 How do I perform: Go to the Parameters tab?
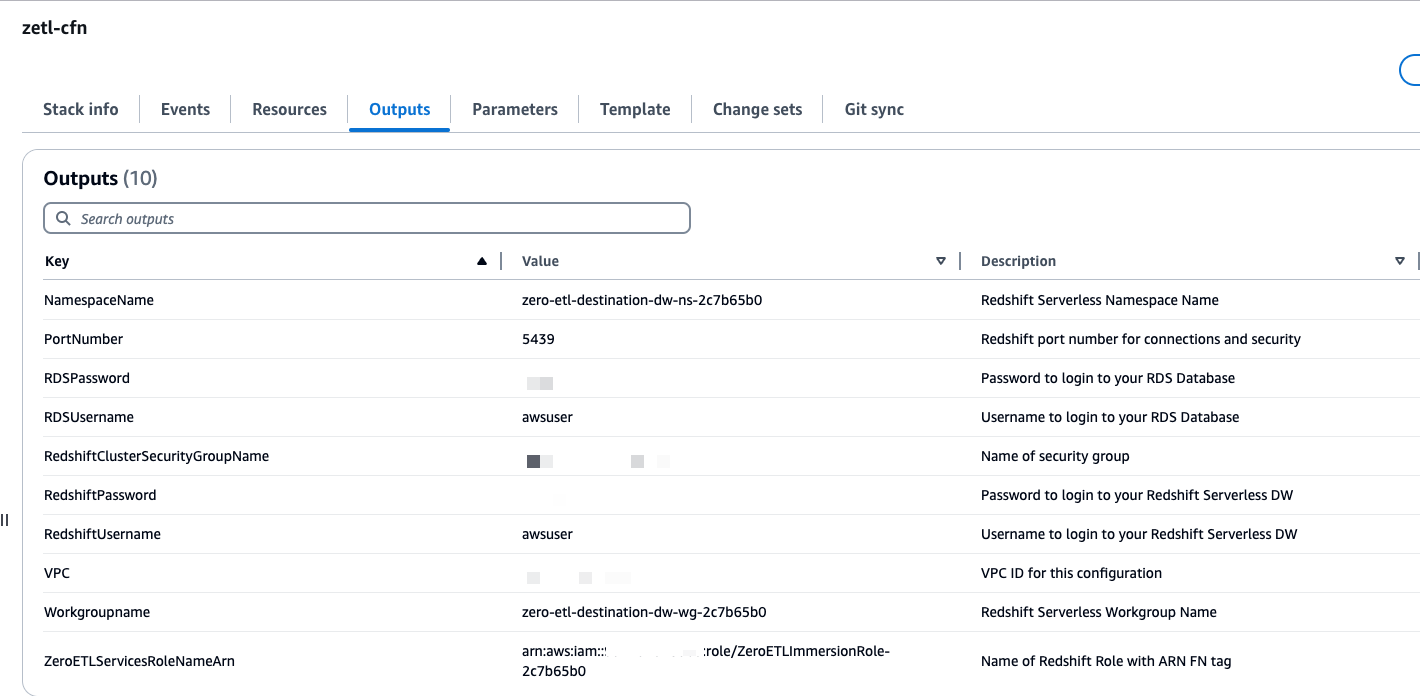click(514, 110)
